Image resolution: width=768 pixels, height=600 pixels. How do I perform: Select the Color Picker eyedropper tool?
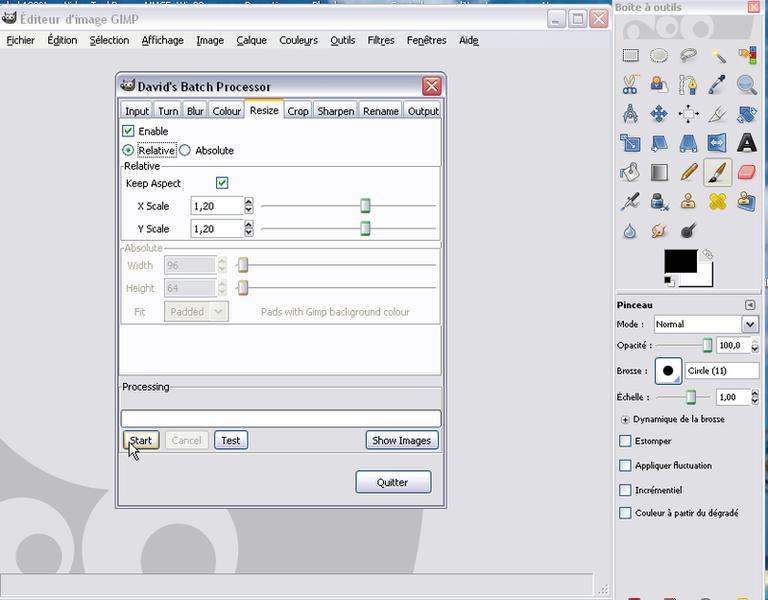[718, 85]
